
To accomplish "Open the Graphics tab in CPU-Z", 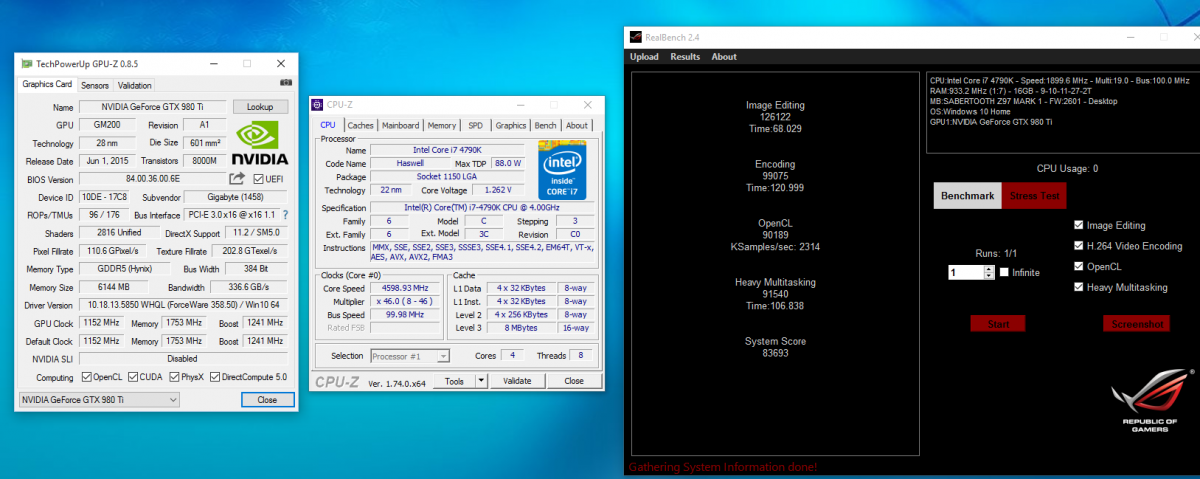I will point(511,125).
